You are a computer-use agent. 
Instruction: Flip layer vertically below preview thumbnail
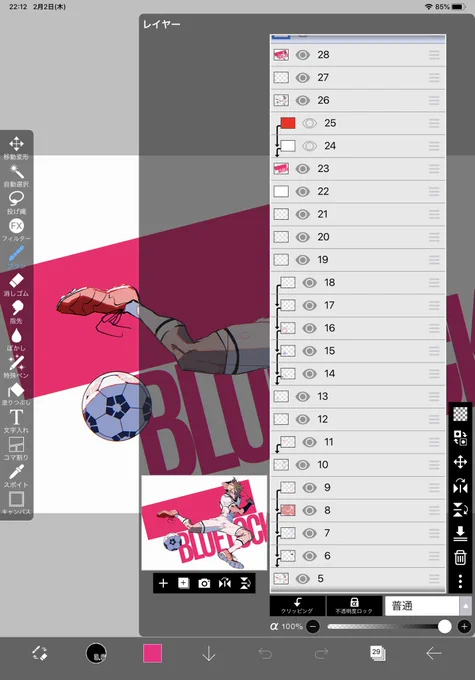coord(245,583)
